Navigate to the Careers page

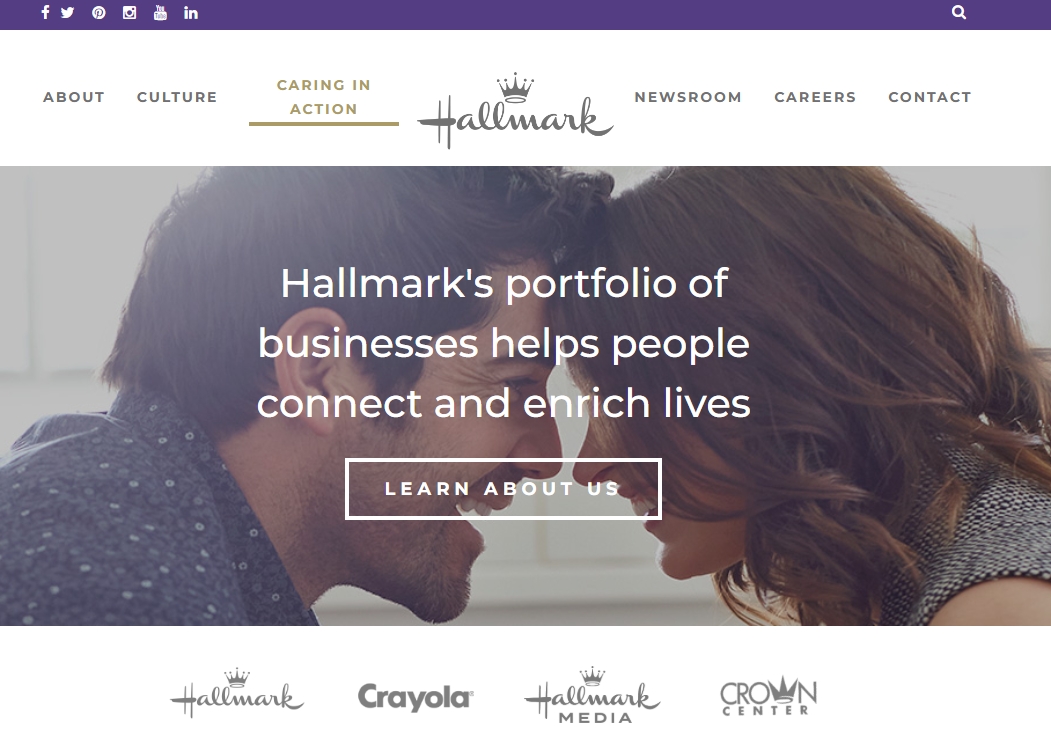815,97
